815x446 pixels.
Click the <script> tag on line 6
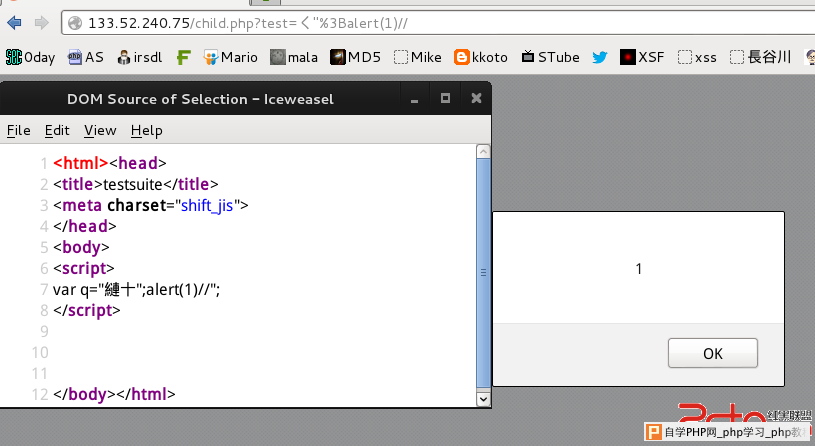point(84,268)
